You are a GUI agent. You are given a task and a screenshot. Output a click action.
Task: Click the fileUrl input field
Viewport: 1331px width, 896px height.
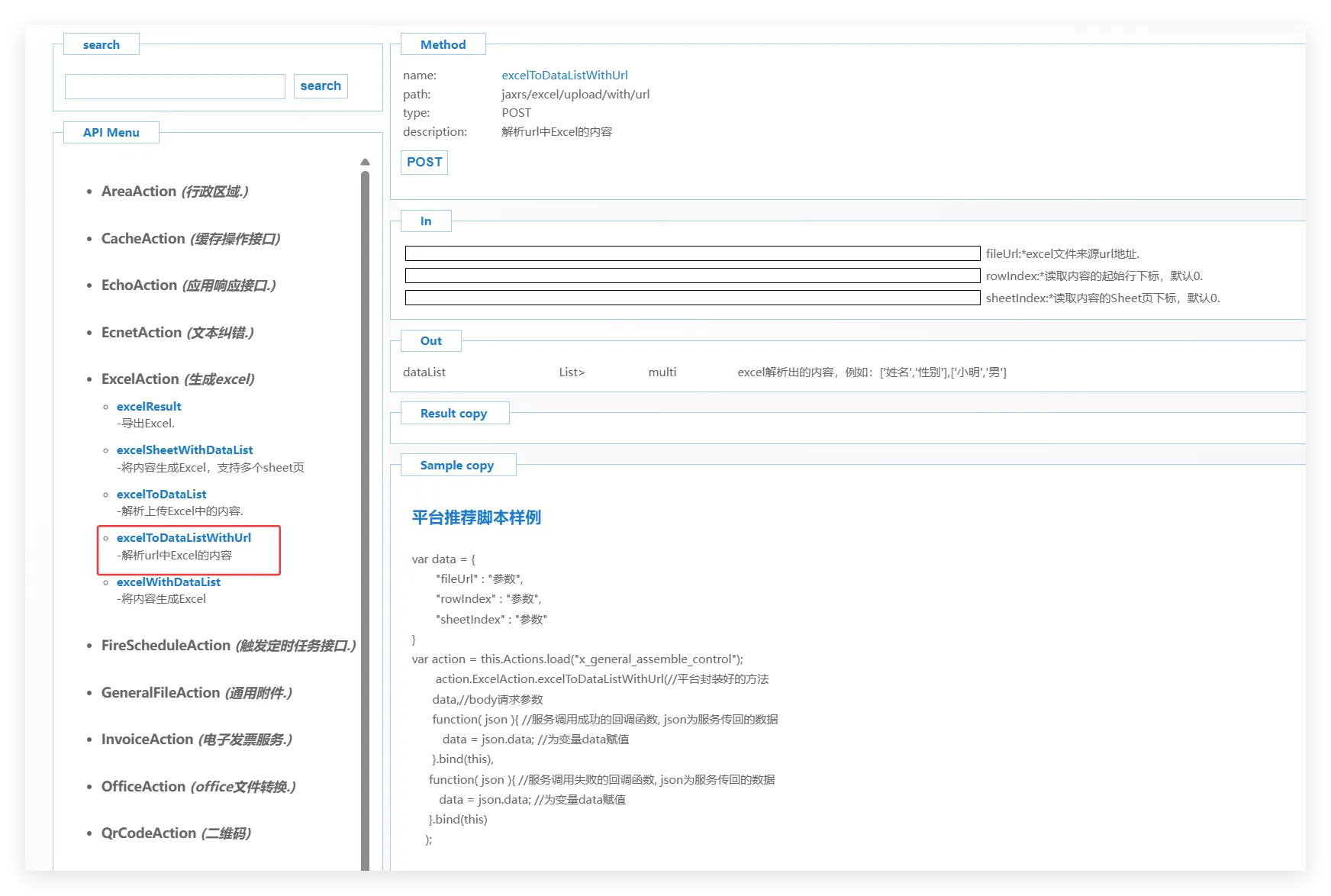click(x=692, y=253)
